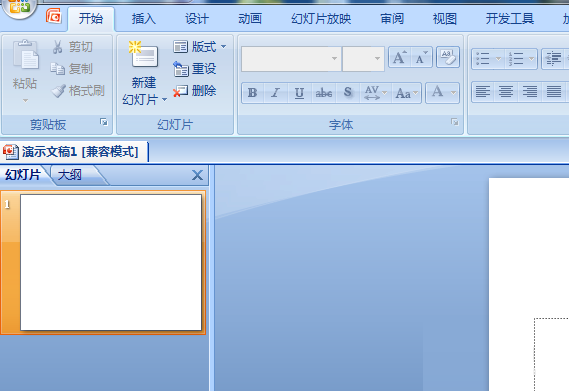The width and height of the screenshot is (569, 391).
Task: Click the 演示文稿1 [兼容模式] document tab
Action: coord(75,152)
